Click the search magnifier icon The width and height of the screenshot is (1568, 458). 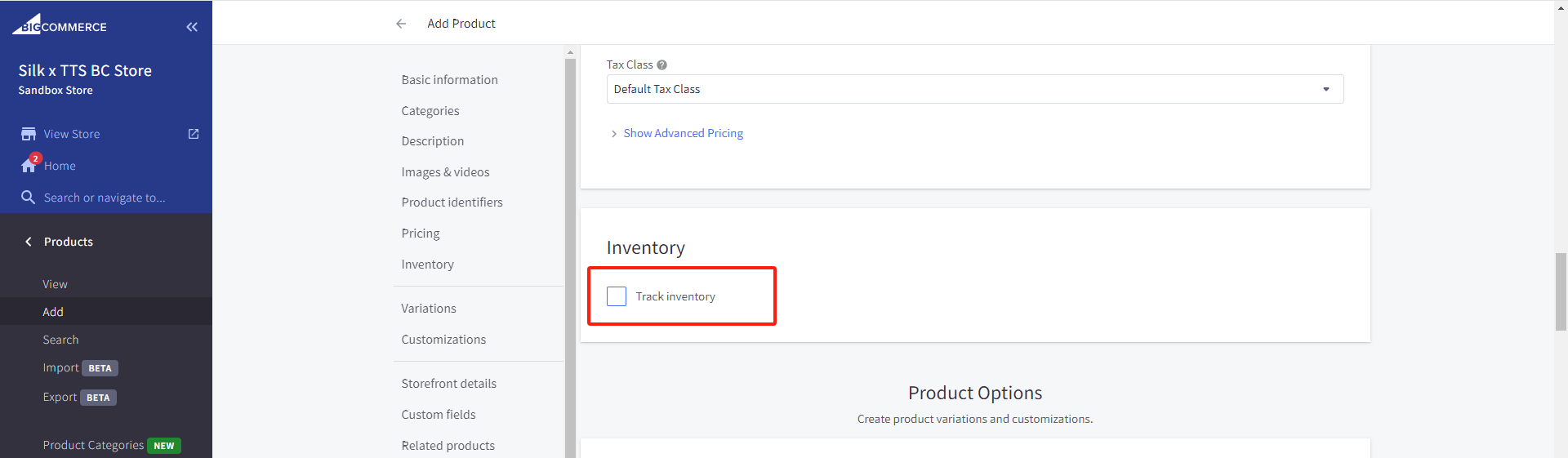(x=28, y=198)
